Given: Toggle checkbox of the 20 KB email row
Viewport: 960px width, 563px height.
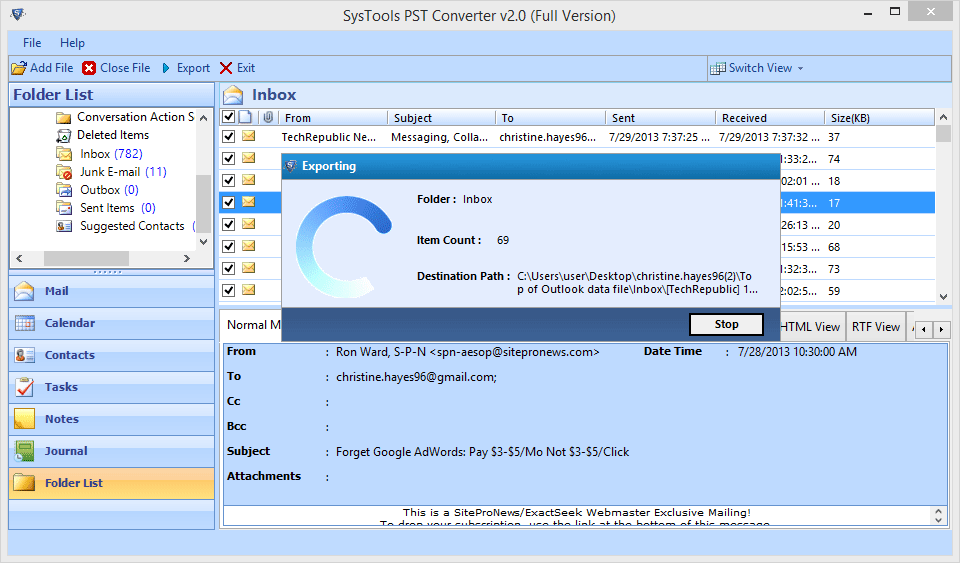Looking at the screenshot, I should [228, 225].
